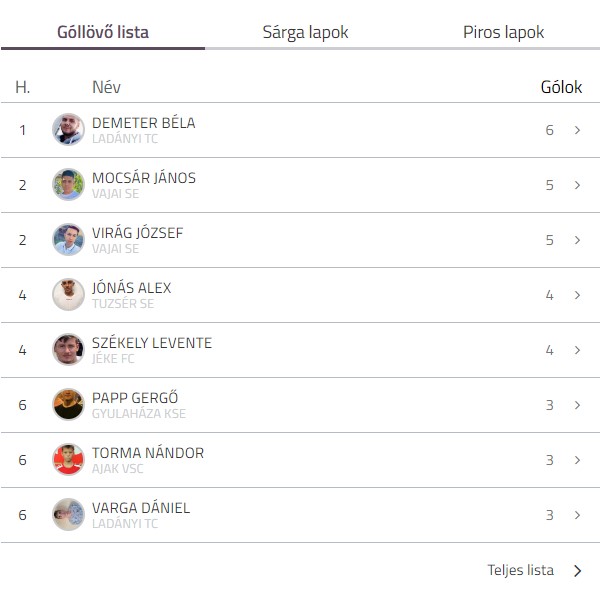600x595 pixels.
Task: Click the SZÉKELY LEVENTE player name
Action: click(x=152, y=342)
